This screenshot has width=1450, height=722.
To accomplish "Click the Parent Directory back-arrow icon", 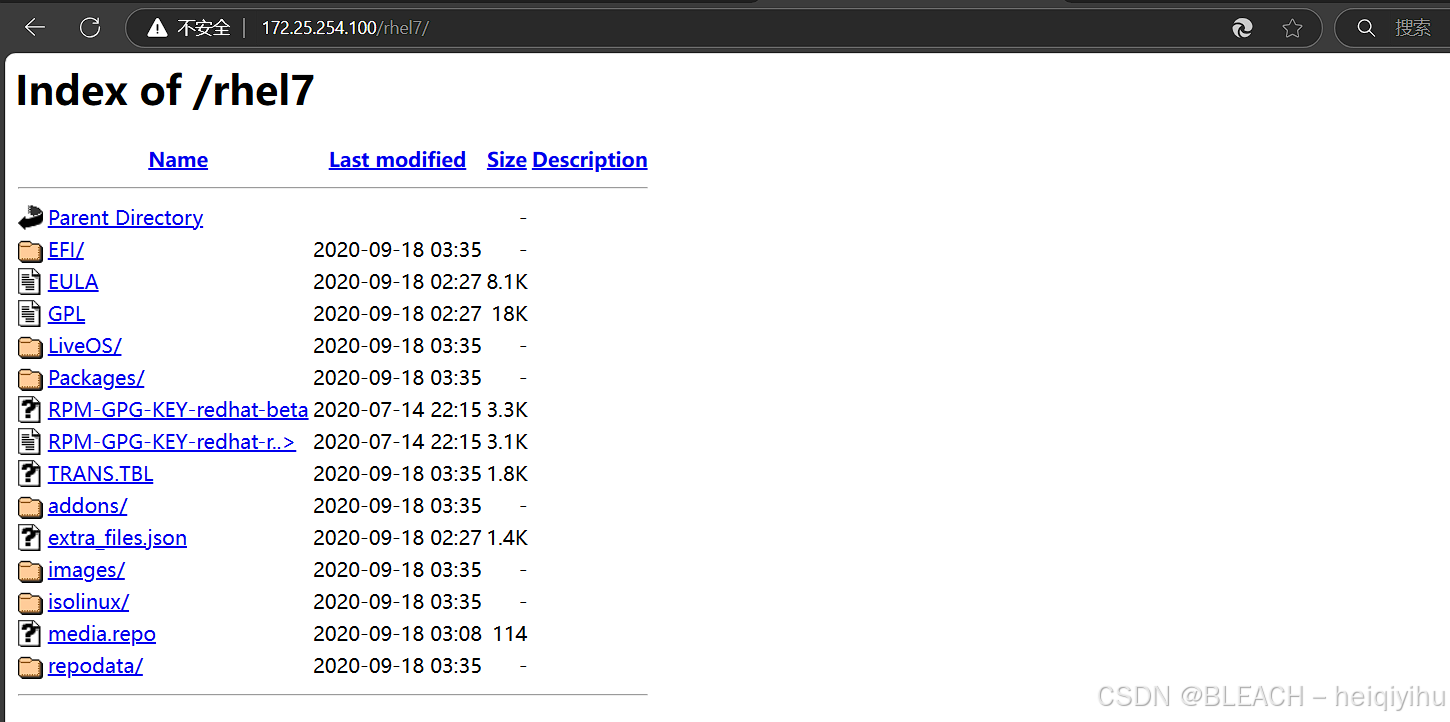I will 31,217.
